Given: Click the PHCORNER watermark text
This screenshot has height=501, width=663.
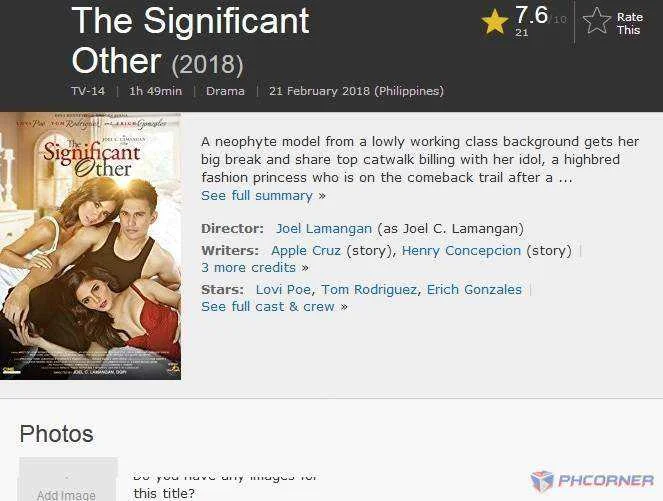Looking at the screenshot, I should click(x=605, y=481).
